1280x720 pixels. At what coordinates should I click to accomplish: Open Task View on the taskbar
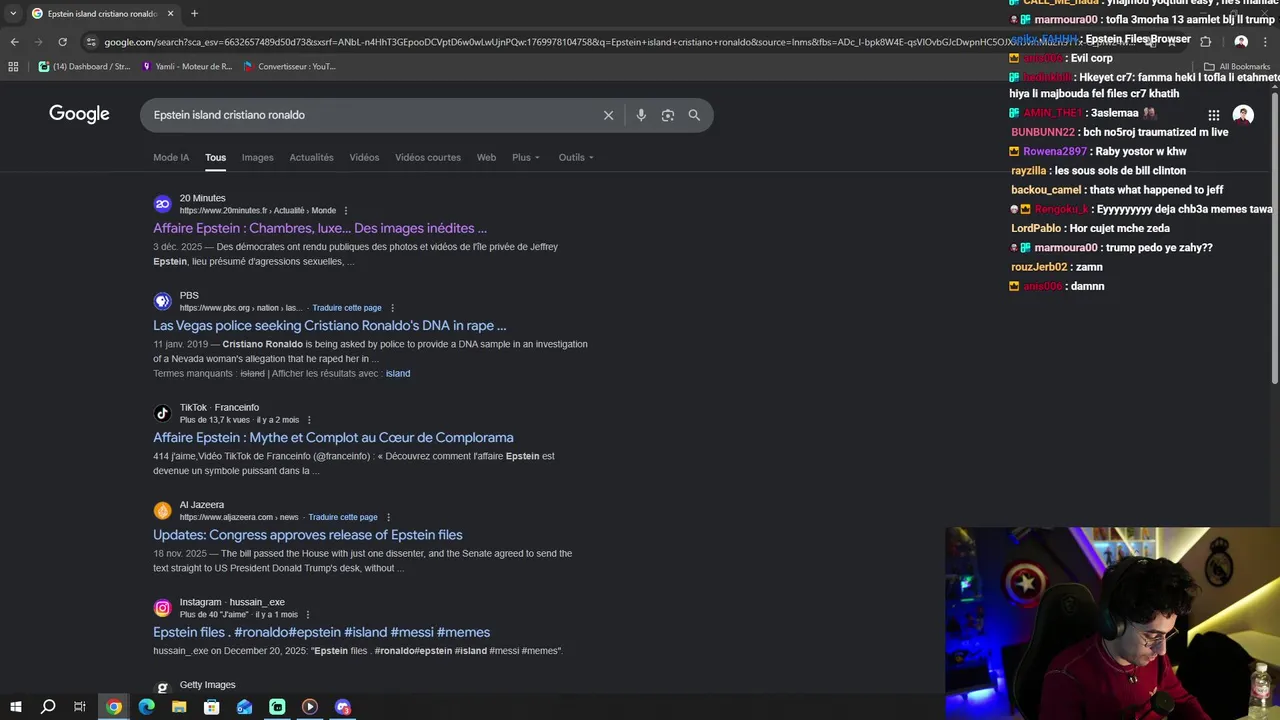point(80,707)
